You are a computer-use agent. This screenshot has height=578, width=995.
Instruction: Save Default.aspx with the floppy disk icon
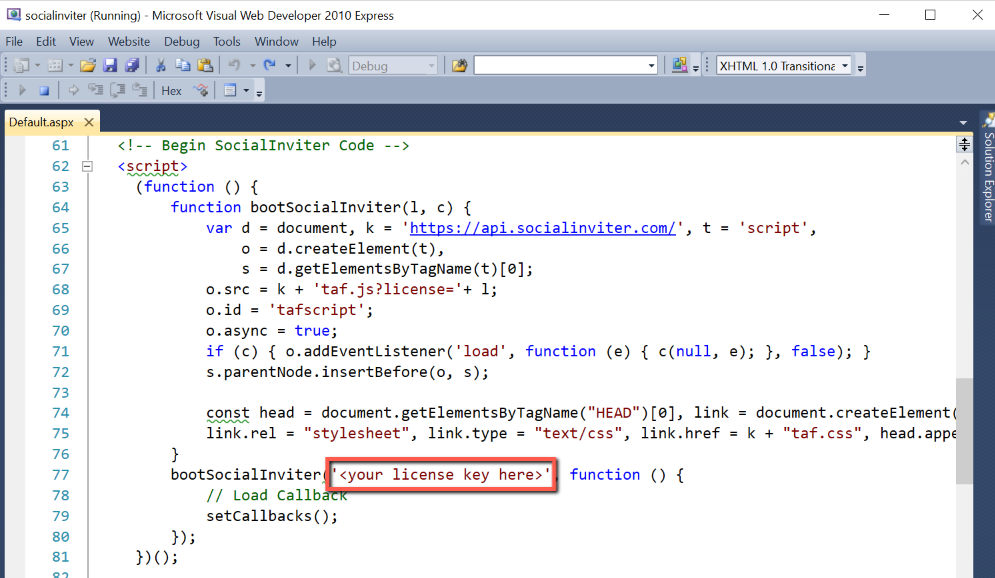click(x=110, y=65)
